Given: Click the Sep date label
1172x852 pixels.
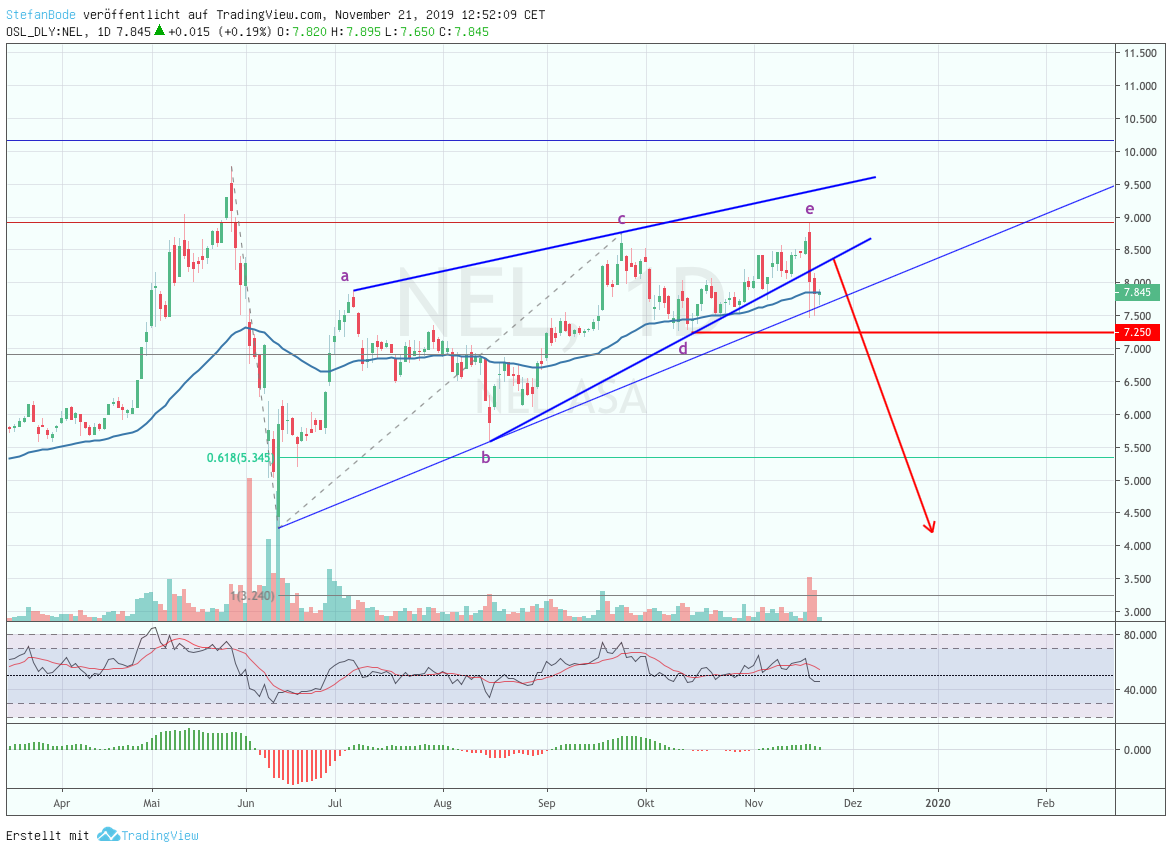Looking at the screenshot, I should pyautogui.click(x=546, y=803).
